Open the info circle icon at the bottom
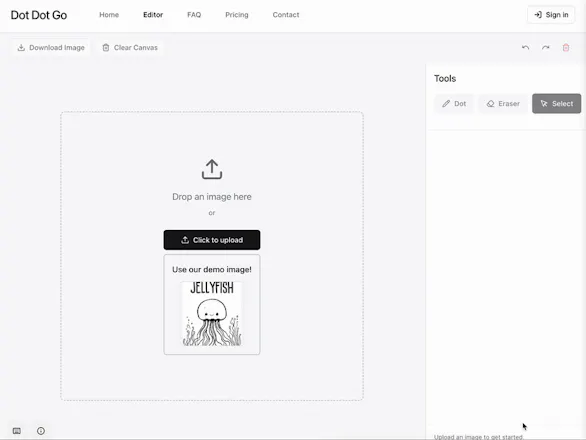Viewport: 586px width, 440px height. (x=41, y=431)
